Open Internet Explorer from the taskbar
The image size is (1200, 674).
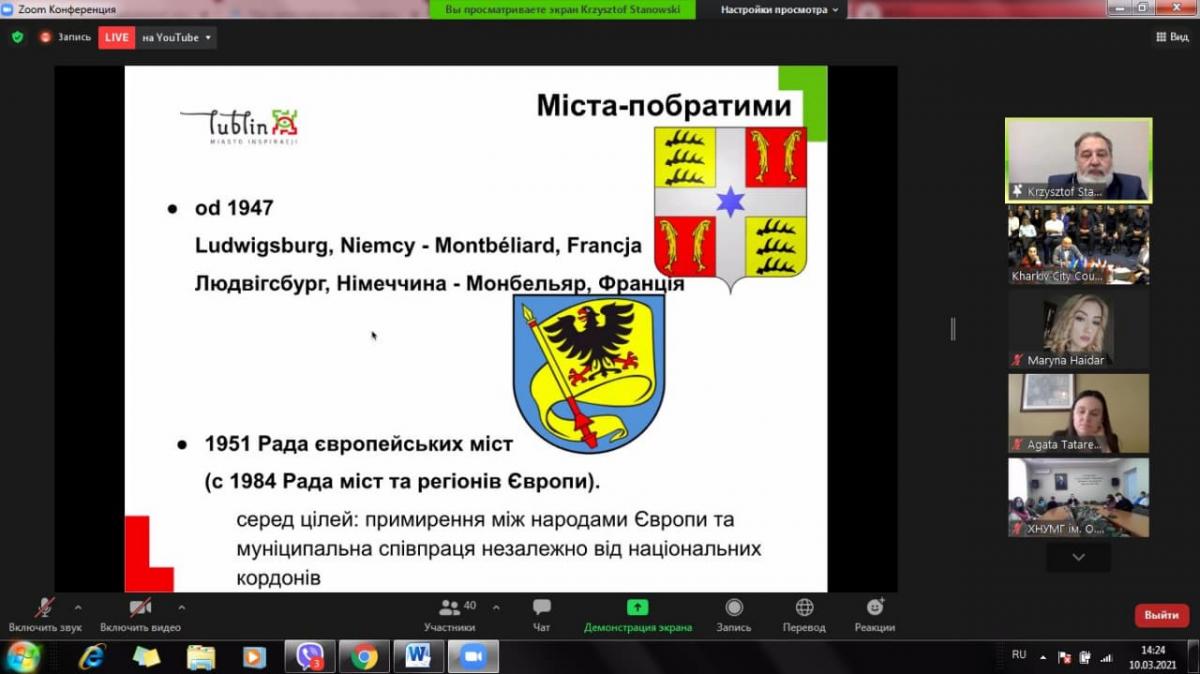[x=93, y=657]
